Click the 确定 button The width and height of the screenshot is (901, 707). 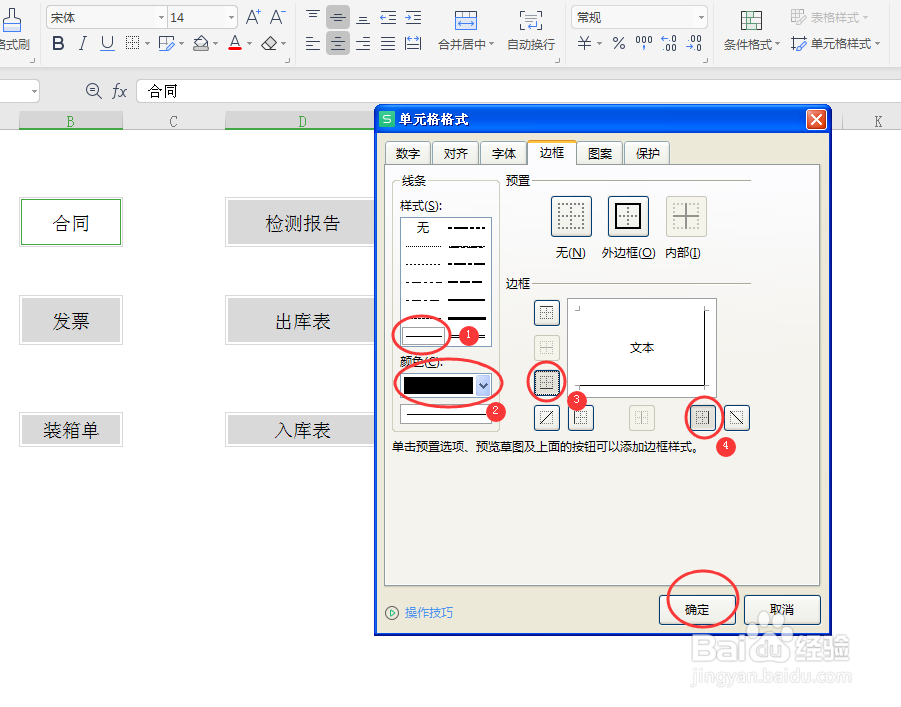pyautogui.click(x=697, y=609)
